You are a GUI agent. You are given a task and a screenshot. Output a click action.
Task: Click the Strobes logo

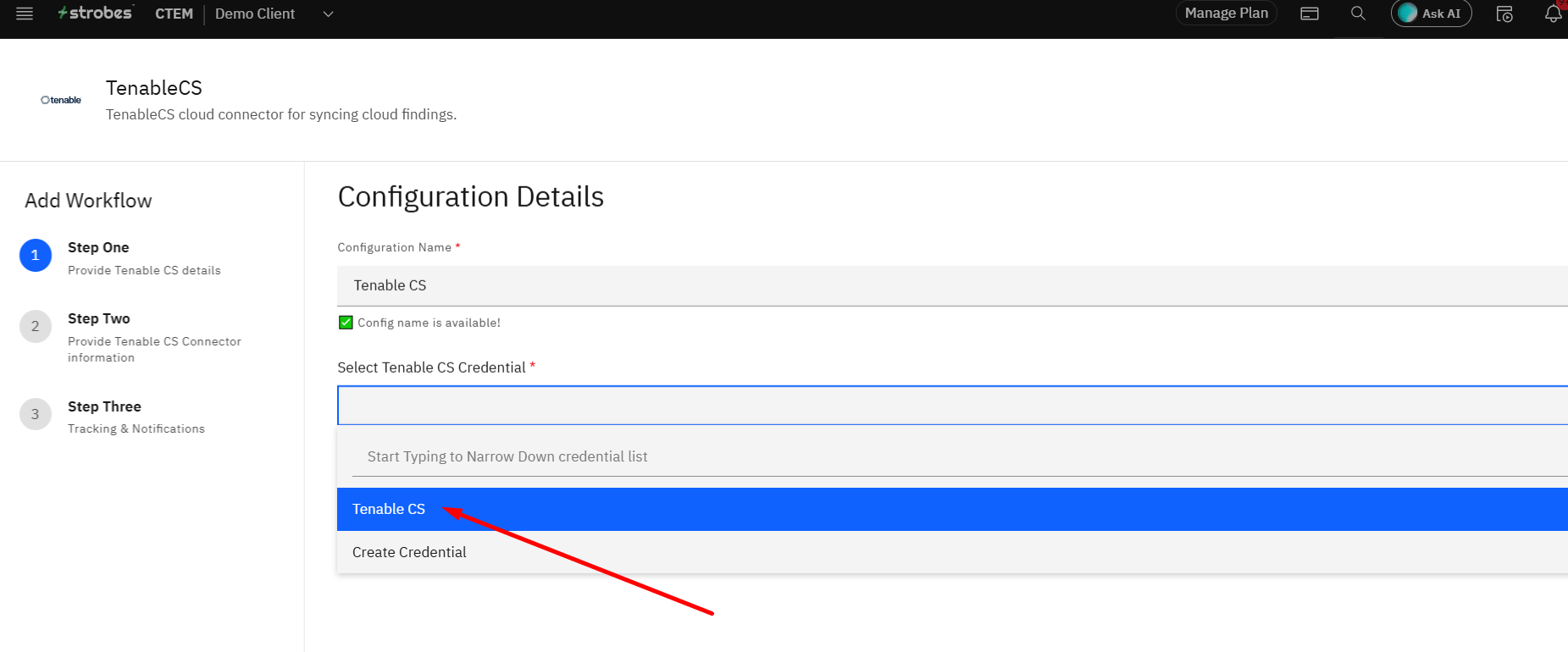95,13
